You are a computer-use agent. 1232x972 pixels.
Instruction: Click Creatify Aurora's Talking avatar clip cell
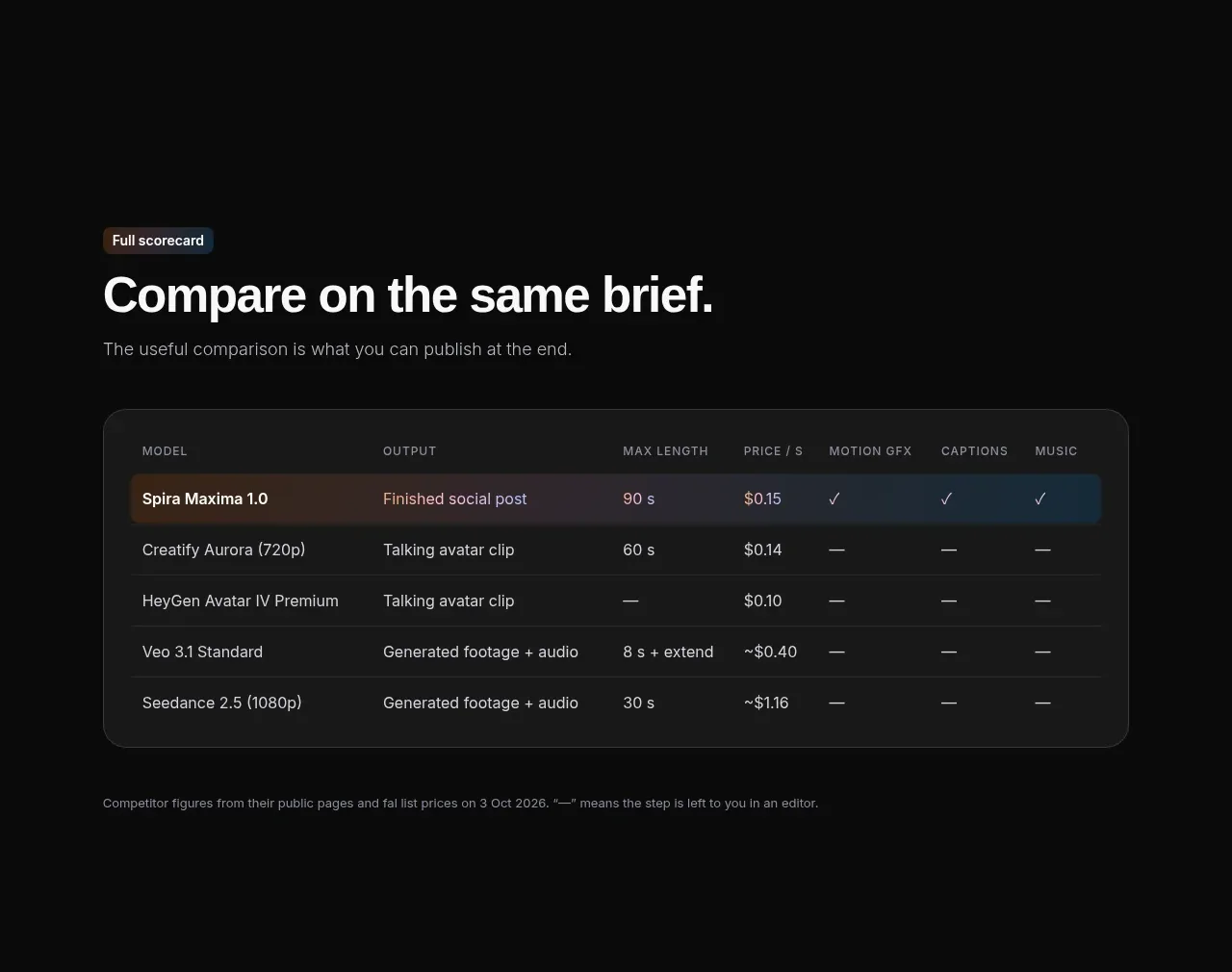point(449,550)
